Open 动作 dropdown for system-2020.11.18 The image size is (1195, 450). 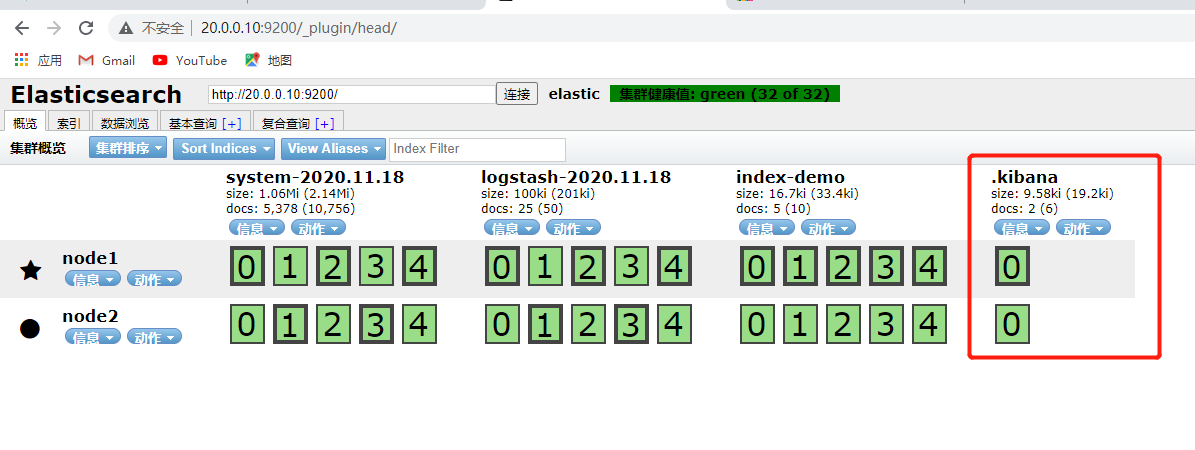(x=318, y=227)
